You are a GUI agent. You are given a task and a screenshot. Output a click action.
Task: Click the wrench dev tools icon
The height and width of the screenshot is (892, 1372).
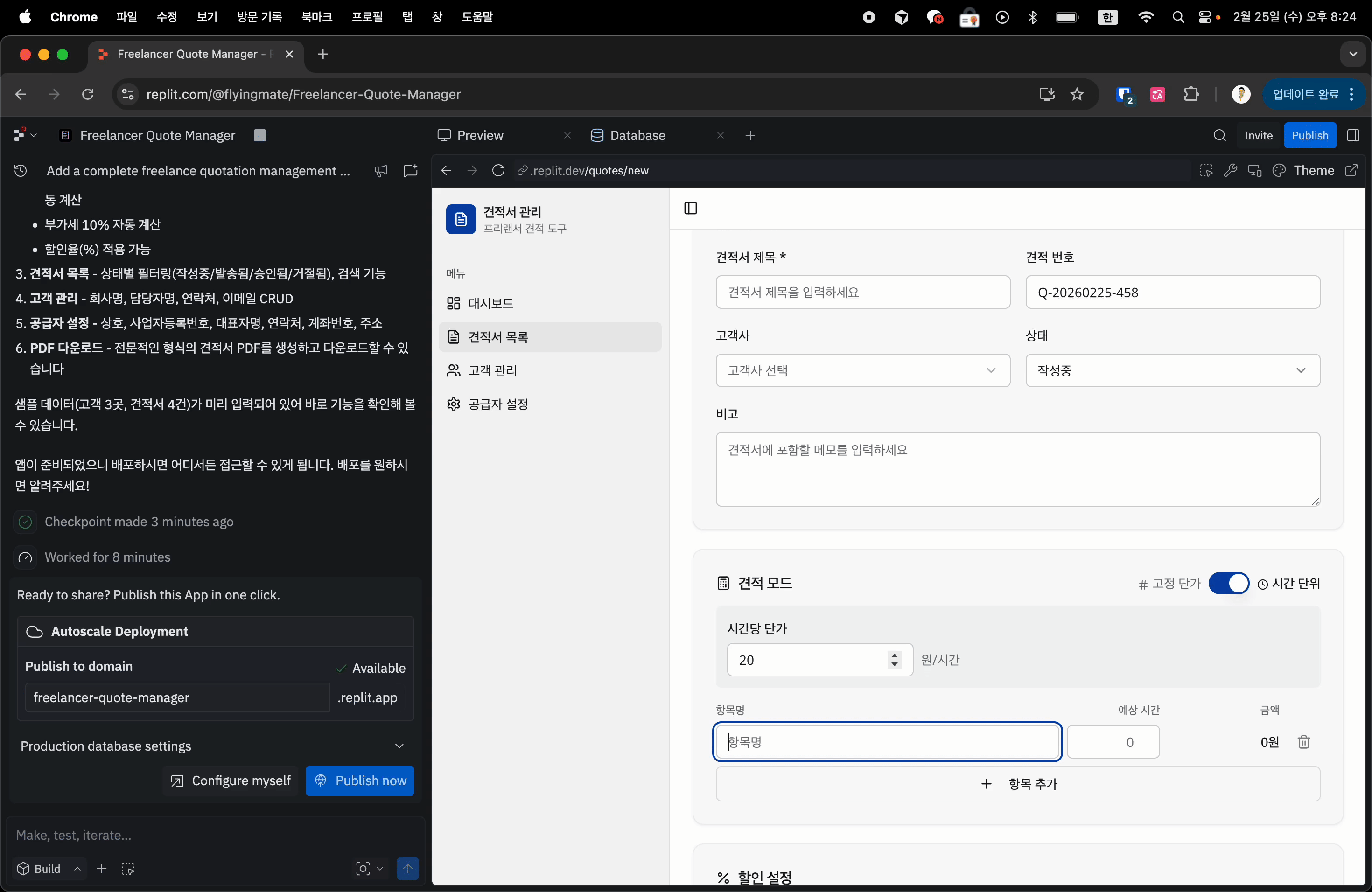(1230, 171)
